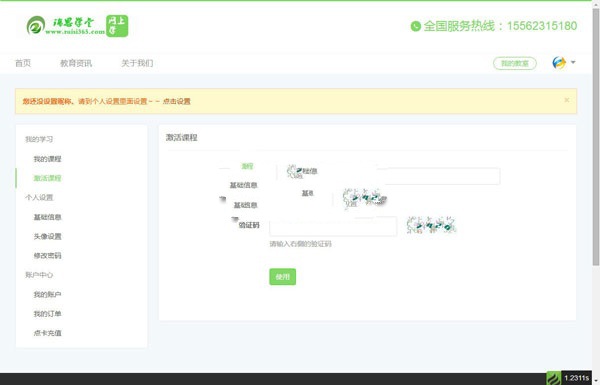The width and height of the screenshot is (600, 385).
Task: Click the page vertical scrollbar
Action: pos(596,138)
